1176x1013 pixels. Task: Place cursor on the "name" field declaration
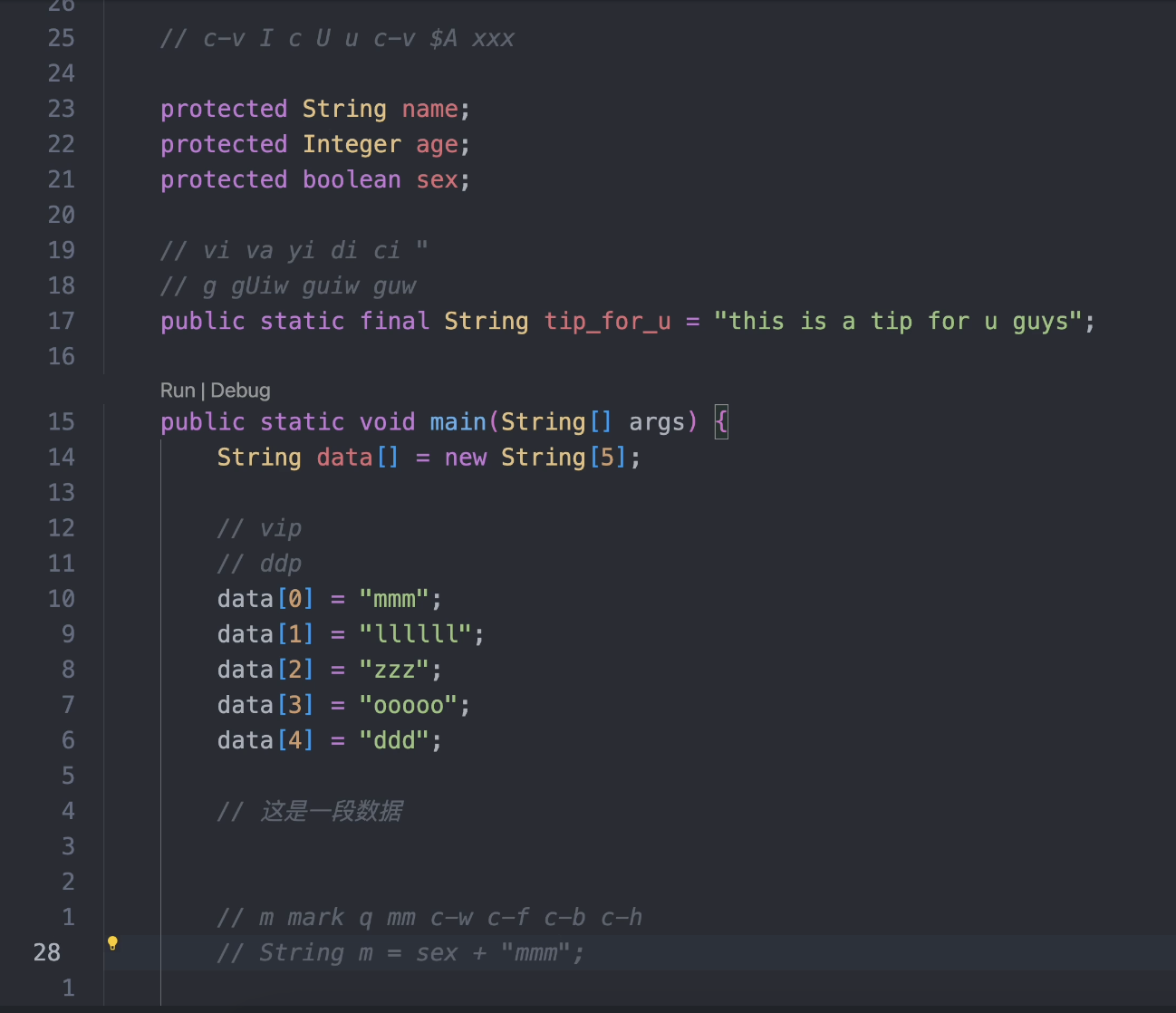429,110
